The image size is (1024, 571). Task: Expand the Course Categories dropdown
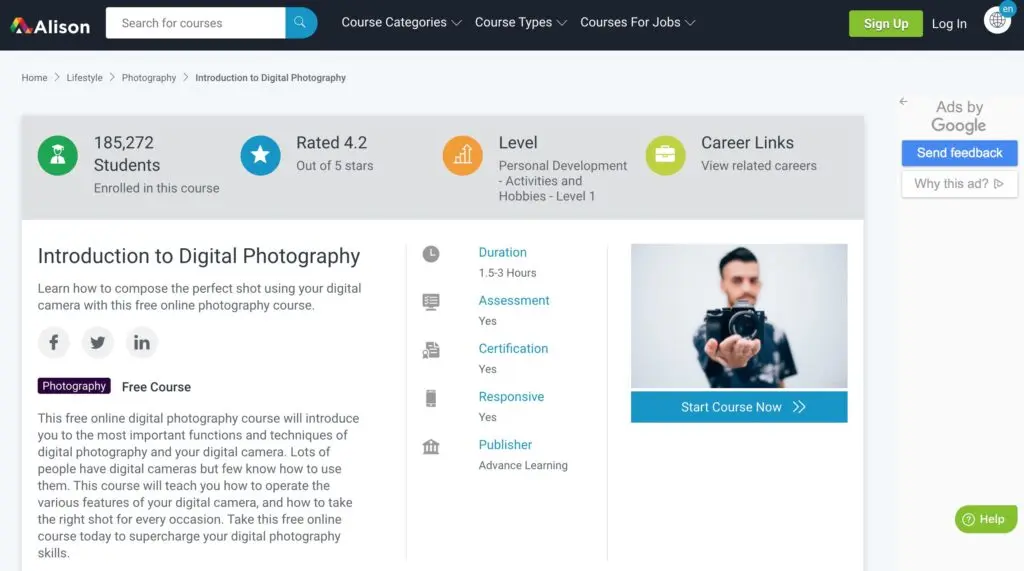pos(401,23)
